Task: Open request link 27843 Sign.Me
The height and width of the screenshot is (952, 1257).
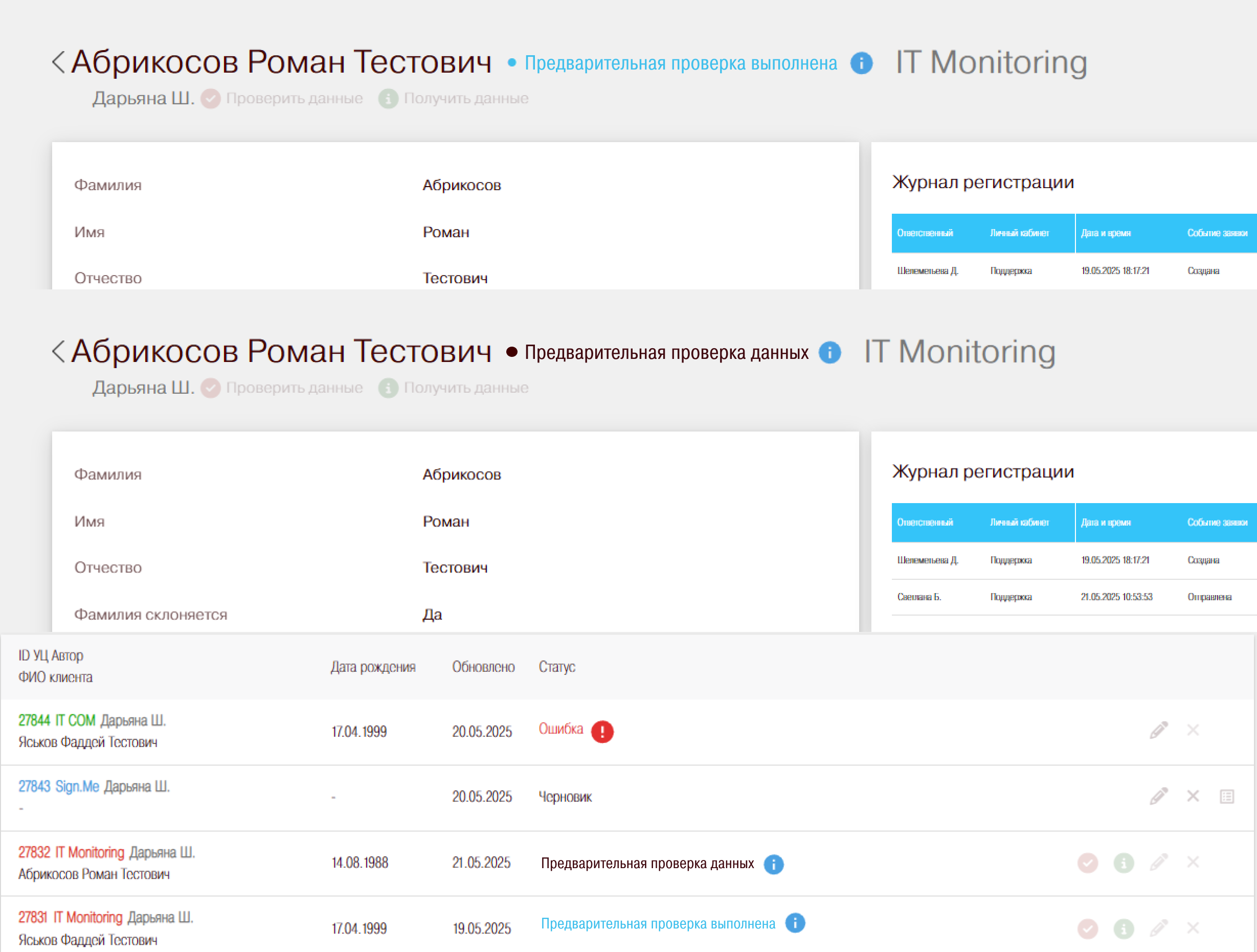Action: tap(58, 786)
